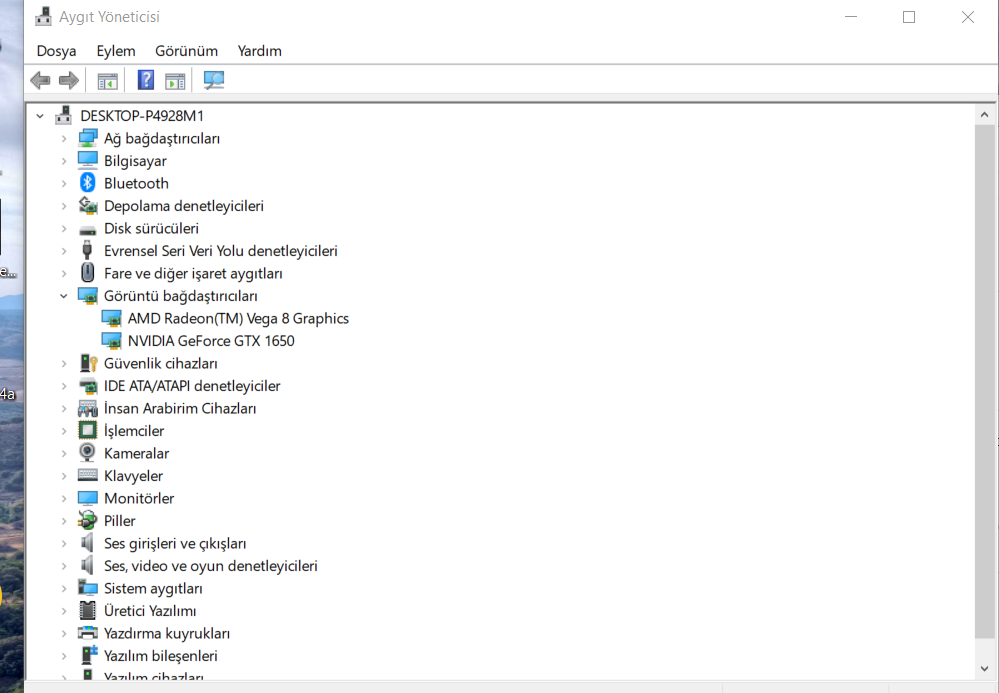Click the vertical scrollbar thumb
The height and width of the screenshot is (693, 999).
click(x=984, y=381)
